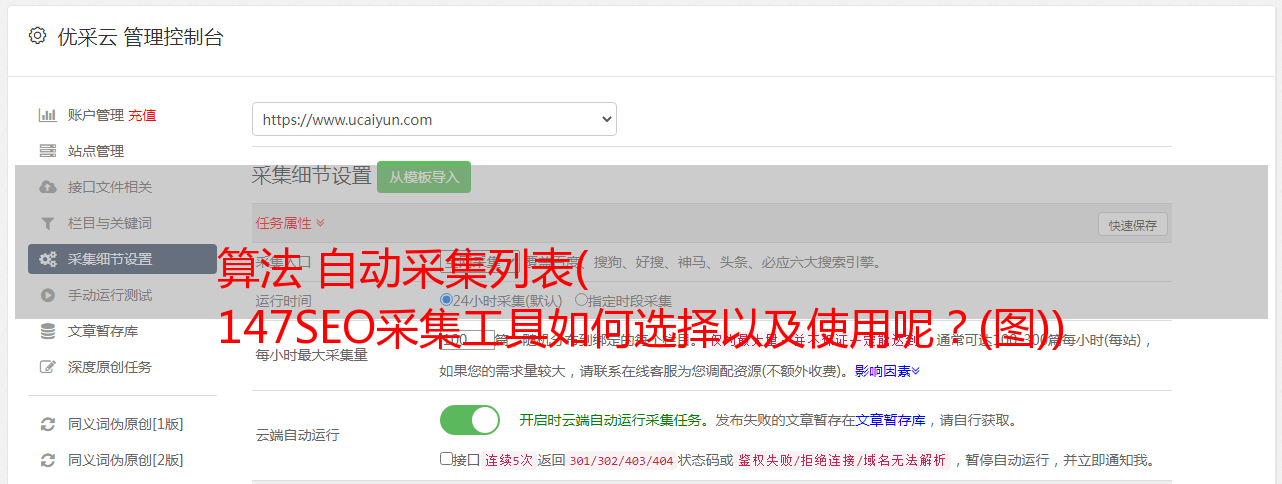Open 文章暂存库 in the sidebar
The height and width of the screenshot is (484, 1282).
click(x=103, y=331)
